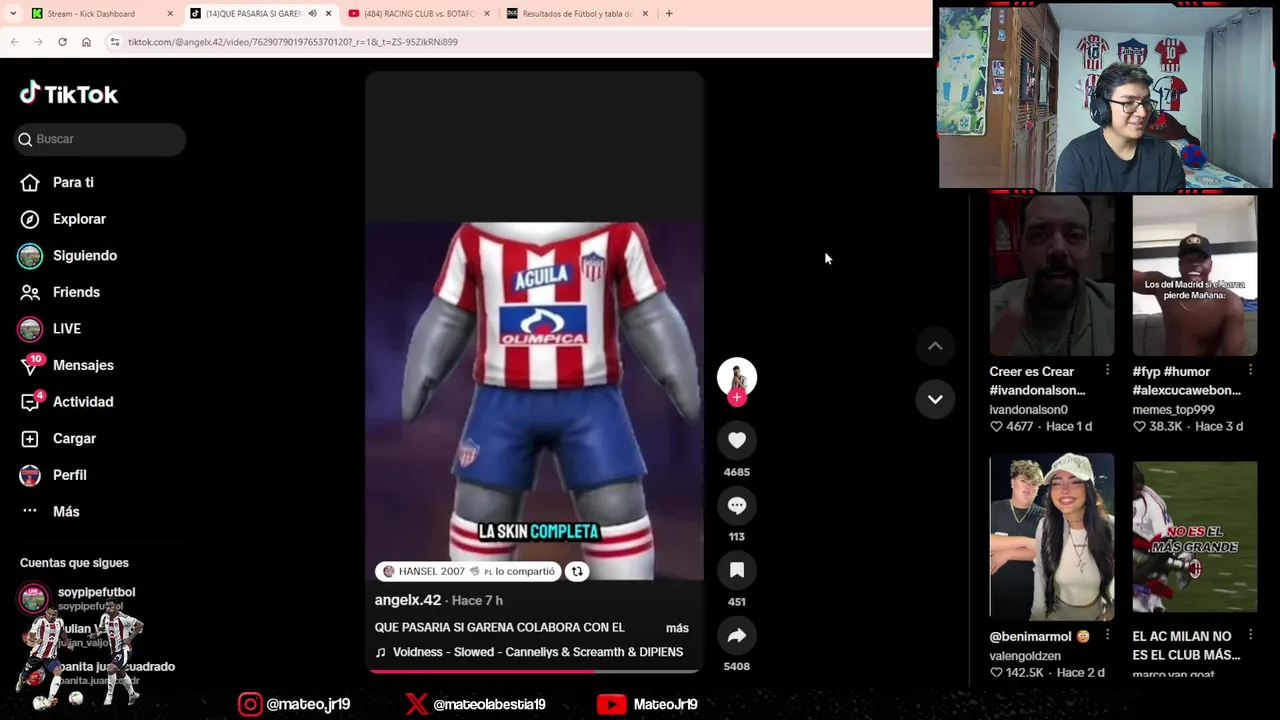This screenshot has width=1280, height=720.
Task: Click the Cargar plus-square icon
Action: [x=30, y=438]
